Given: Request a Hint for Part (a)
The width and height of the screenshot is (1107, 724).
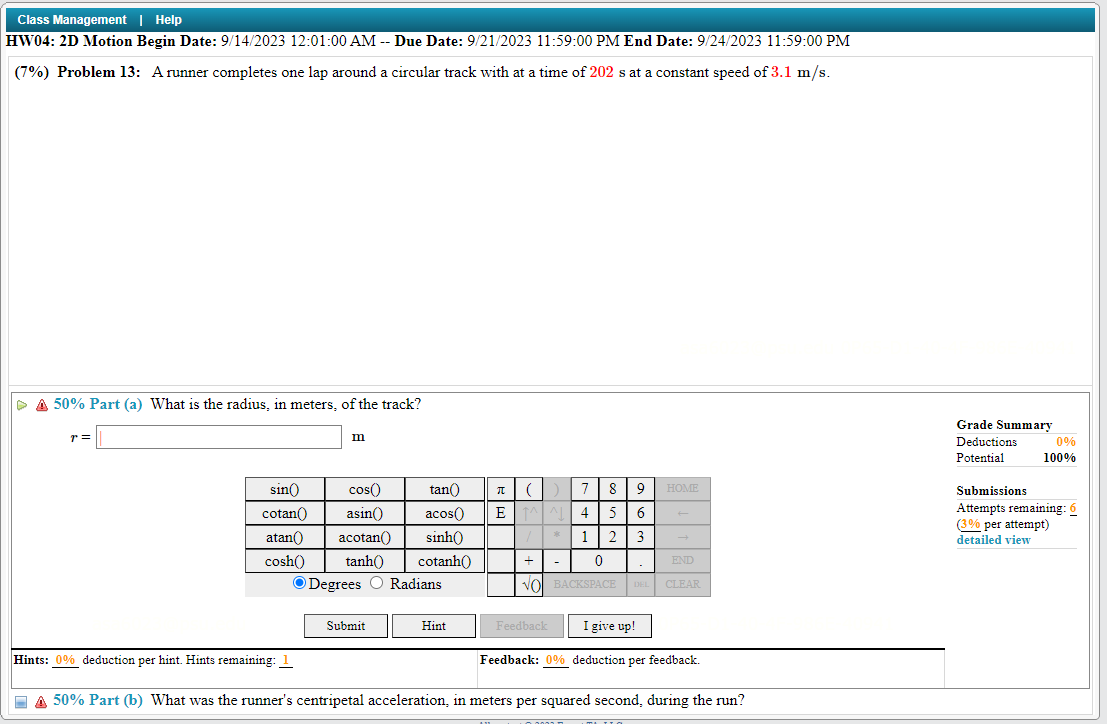Looking at the screenshot, I should [433, 625].
